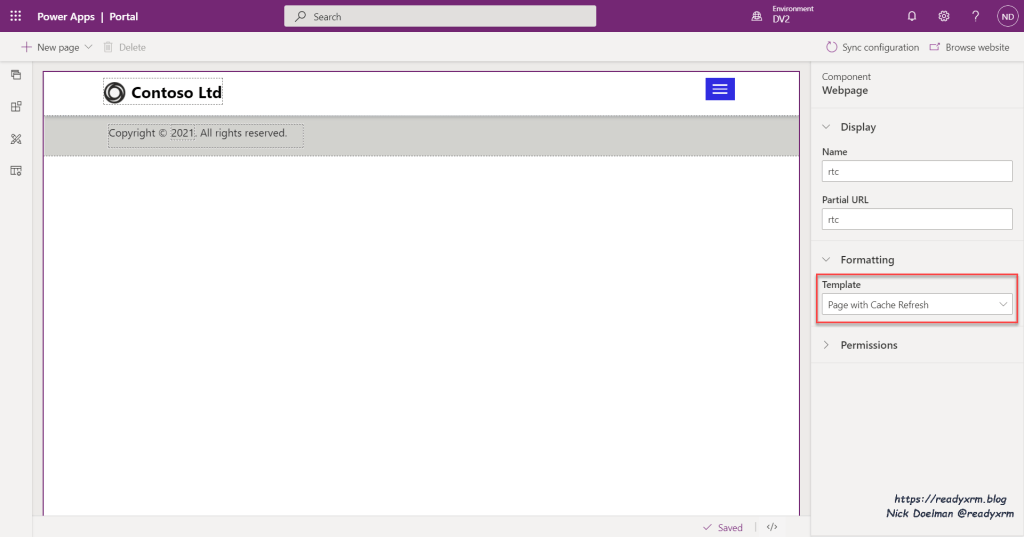Toggle the blue hamburger menu button
This screenshot has width=1024, height=537.
coord(720,89)
